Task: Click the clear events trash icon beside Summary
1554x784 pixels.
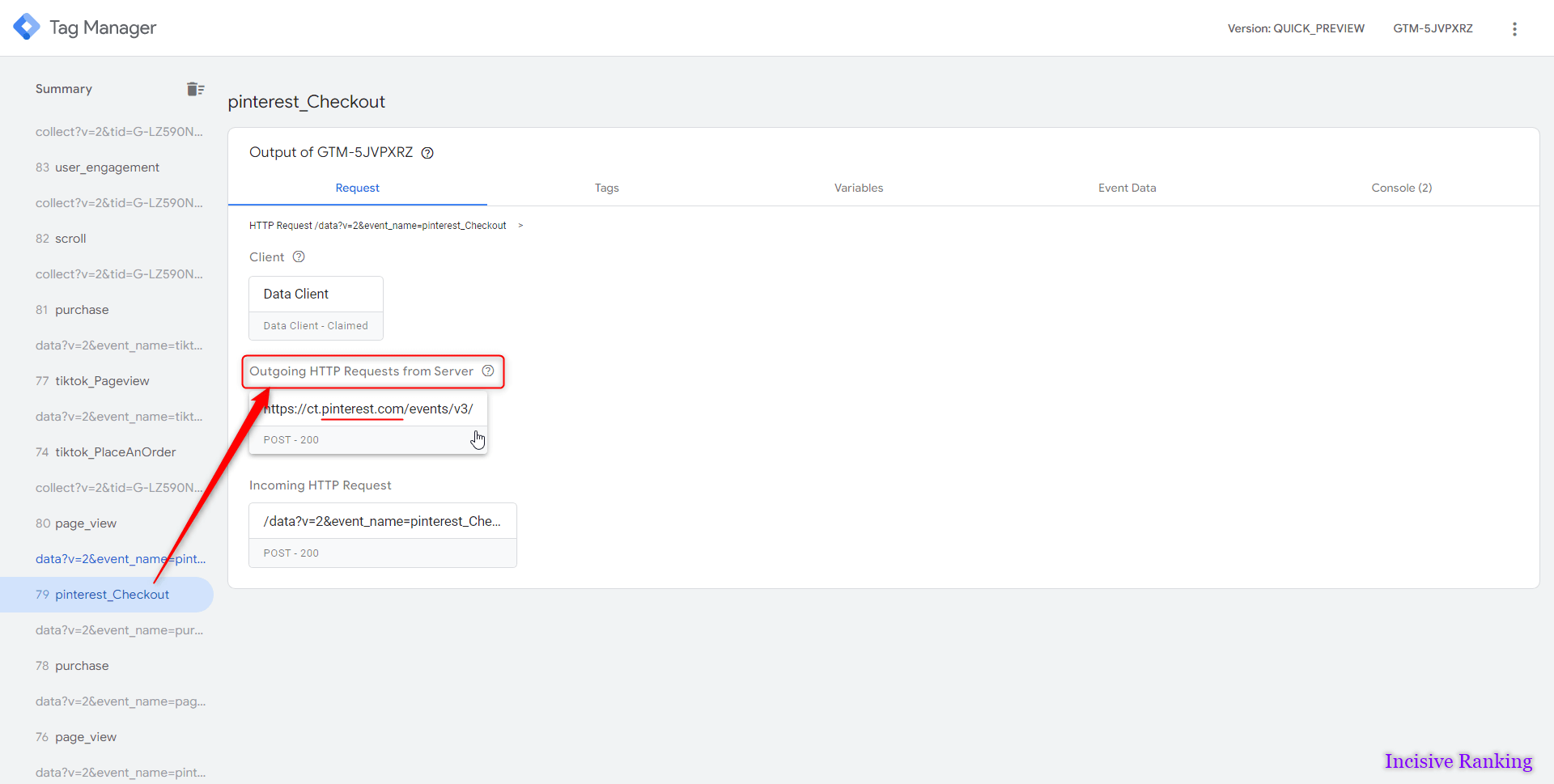Action: click(x=195, y=88)
